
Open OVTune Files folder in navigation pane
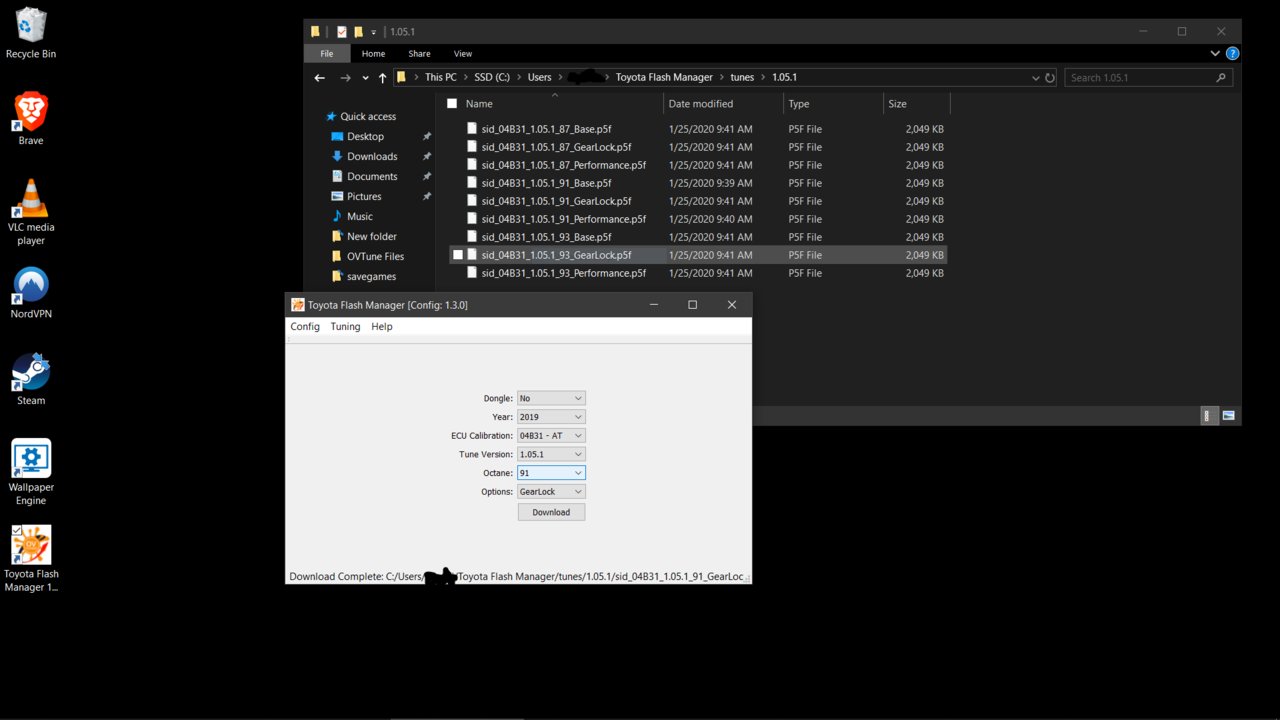pyautogui.click(x=375, y=256)
